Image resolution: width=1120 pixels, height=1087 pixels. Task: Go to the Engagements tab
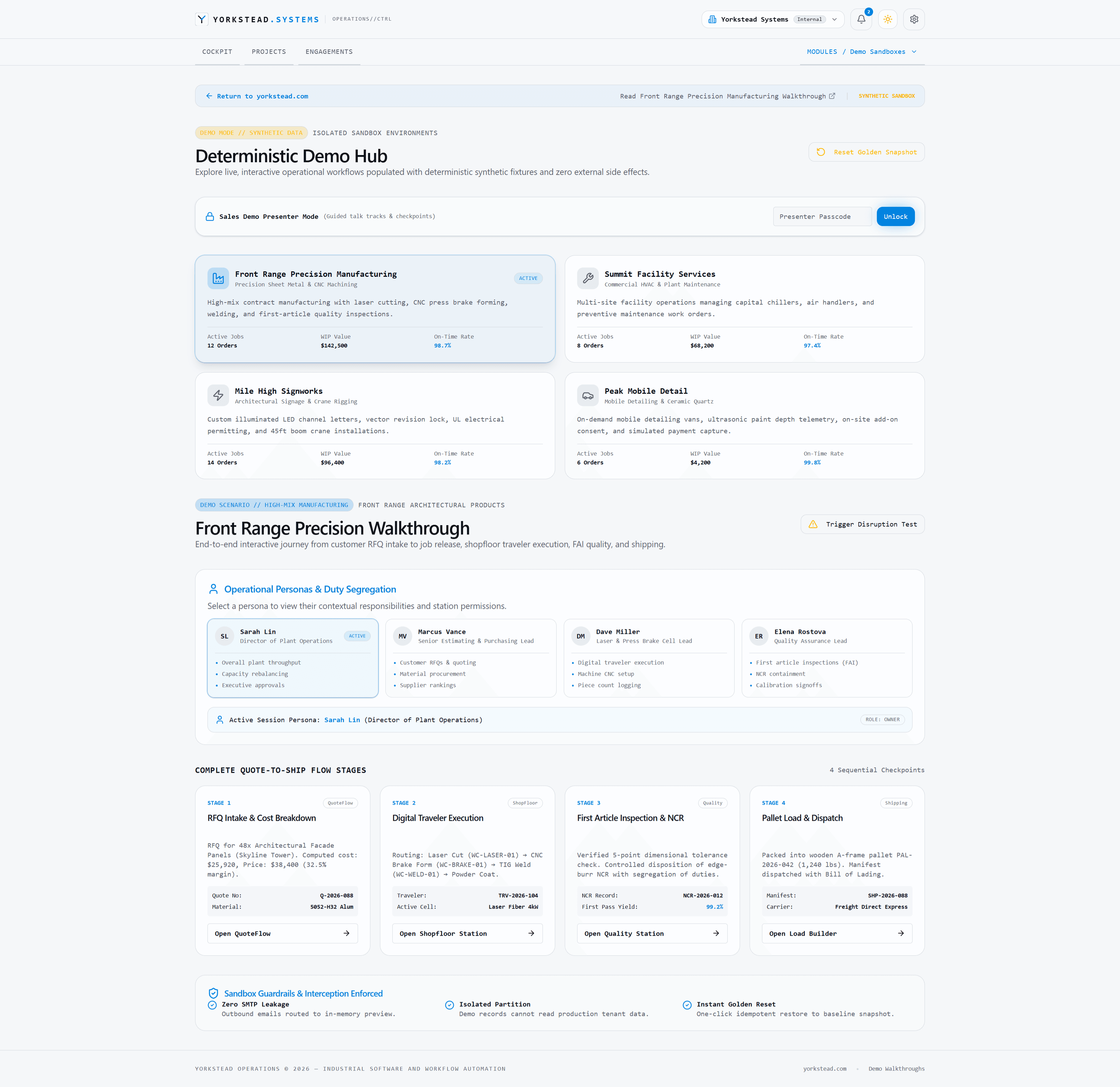point(329,51)
